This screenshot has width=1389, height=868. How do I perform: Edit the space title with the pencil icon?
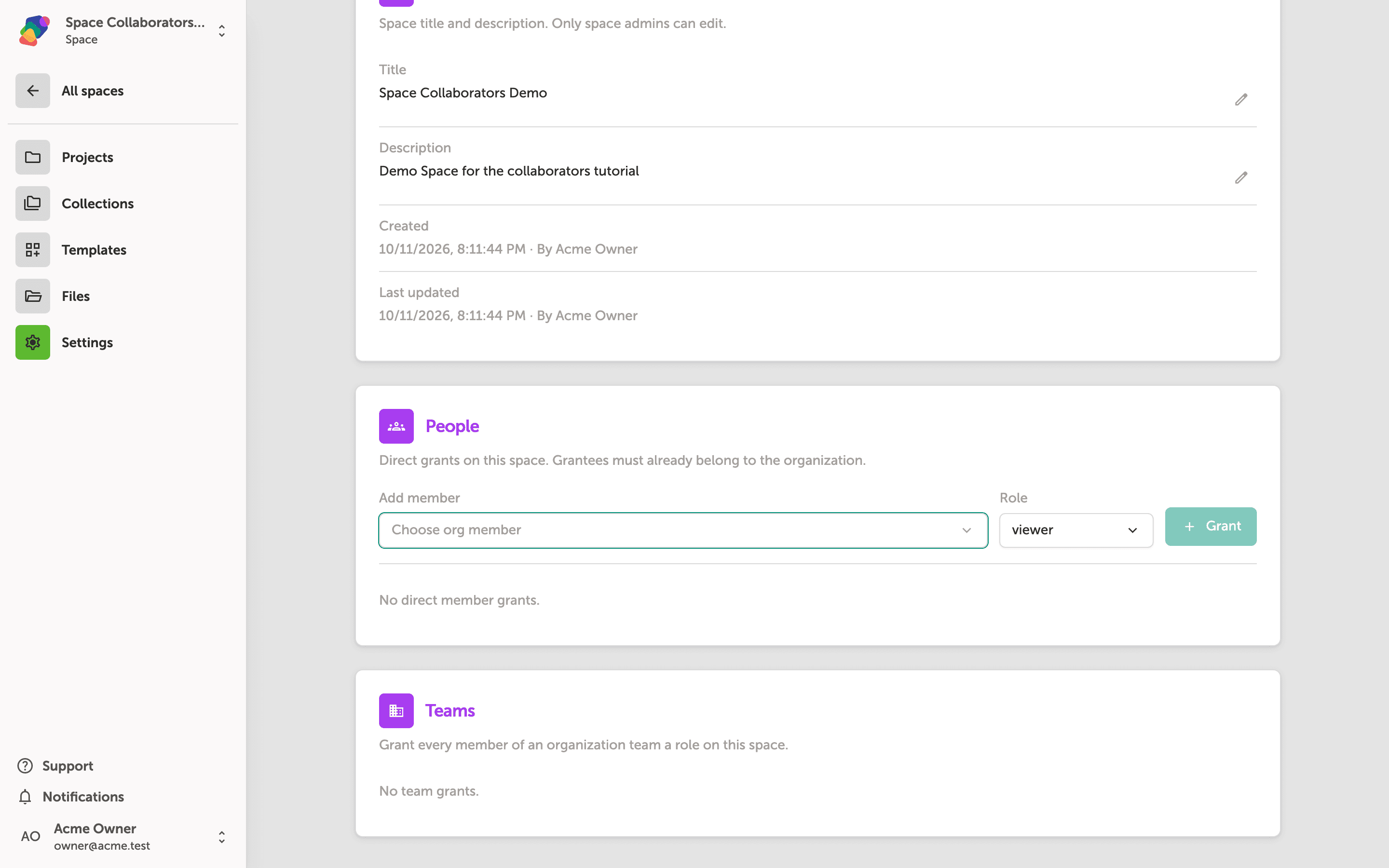click(1241, 99)
